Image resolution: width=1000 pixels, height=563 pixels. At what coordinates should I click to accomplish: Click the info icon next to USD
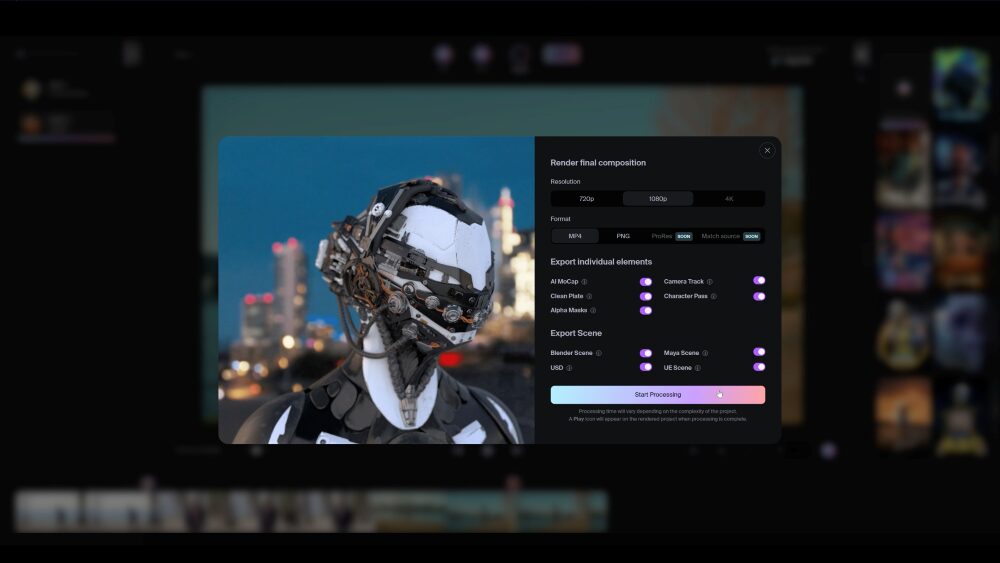coord(570,368)
